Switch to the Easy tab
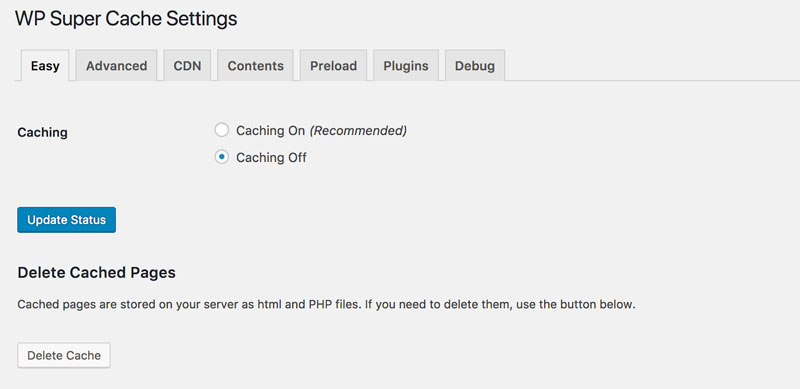The width and height of the screenshot is (800, 389). tap(45, 66)
